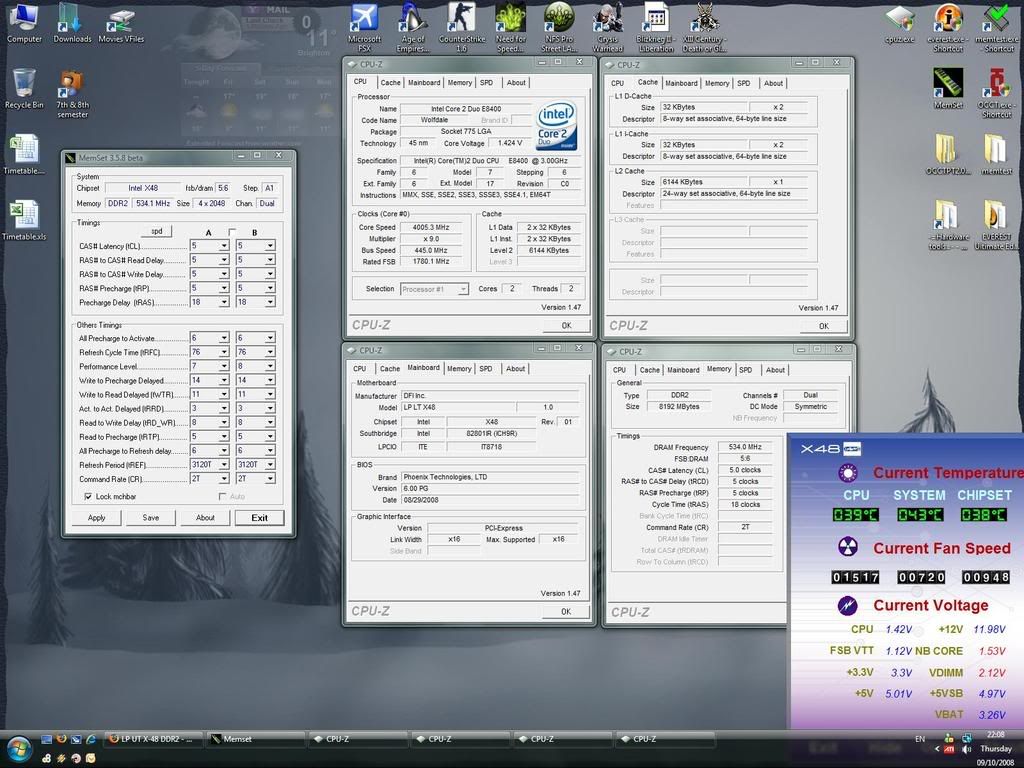
Task: Open Refresh Period (tREF) column A dropdown
Action: (x=224, y=464)
